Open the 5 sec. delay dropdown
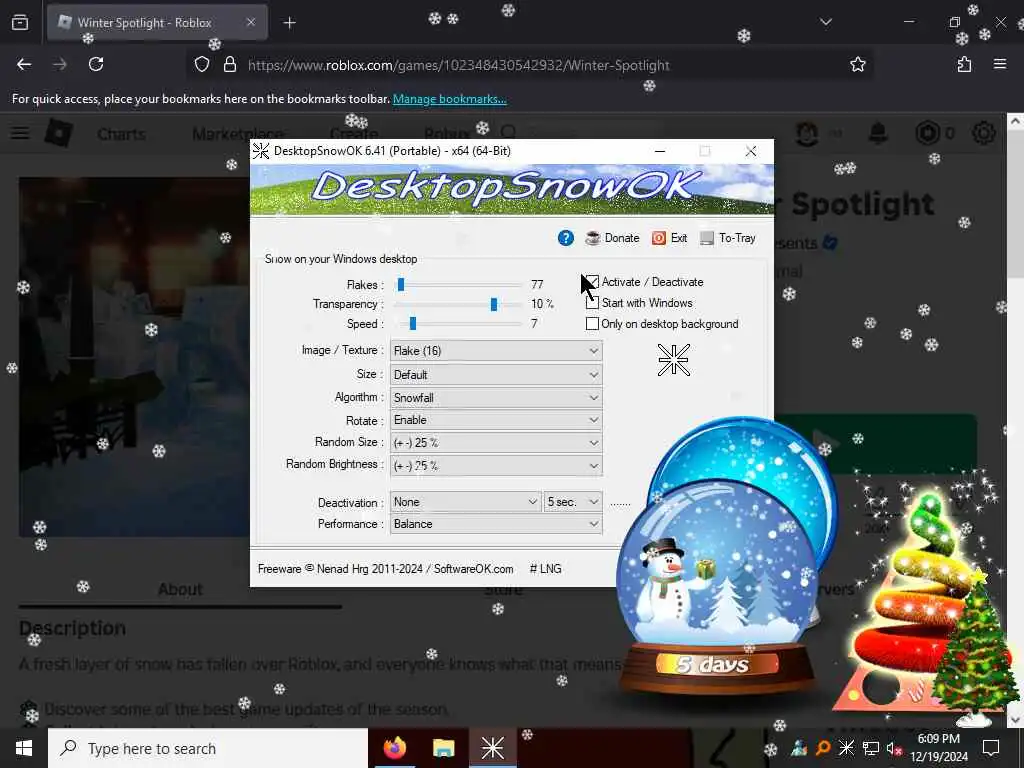 tap(573, 502)
